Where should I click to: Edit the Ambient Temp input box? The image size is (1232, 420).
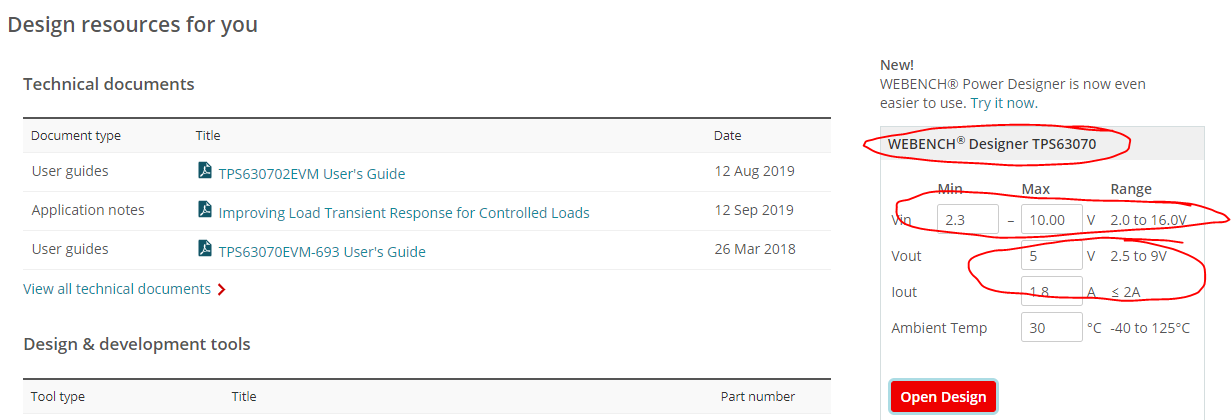[x=1051, y=328]
